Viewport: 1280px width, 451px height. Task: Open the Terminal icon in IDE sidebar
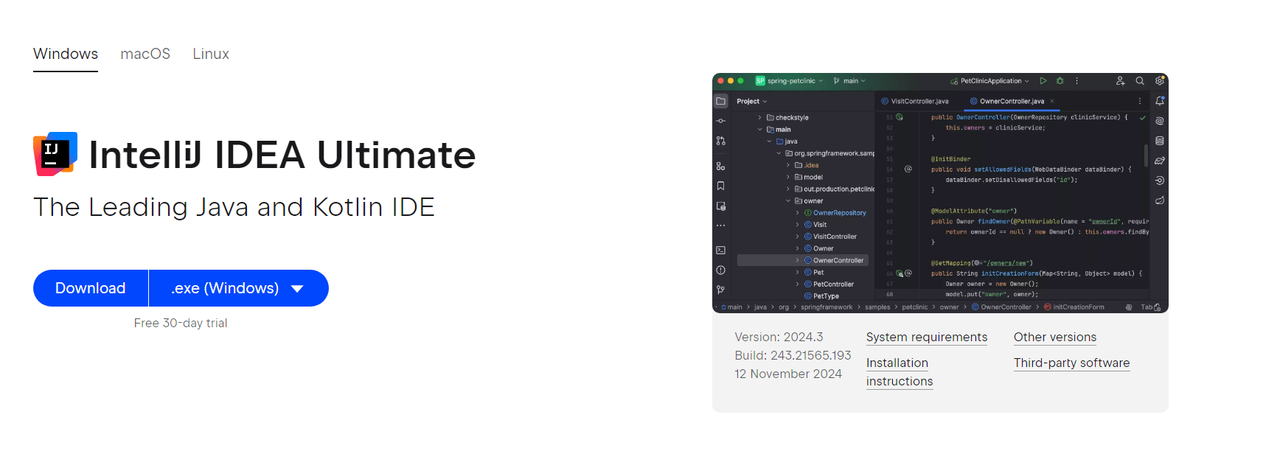click(720, 250)
